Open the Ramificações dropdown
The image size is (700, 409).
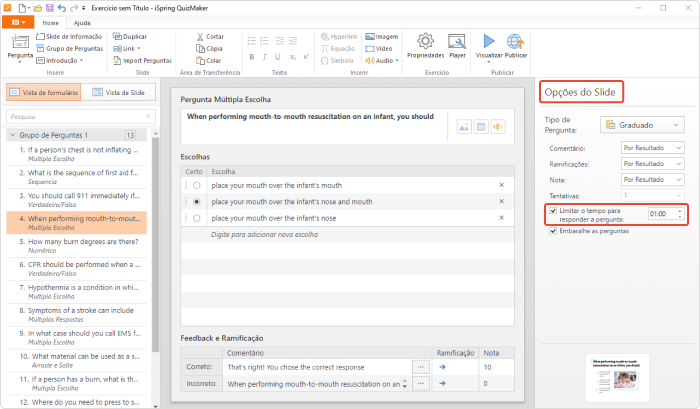pos(653,164)
